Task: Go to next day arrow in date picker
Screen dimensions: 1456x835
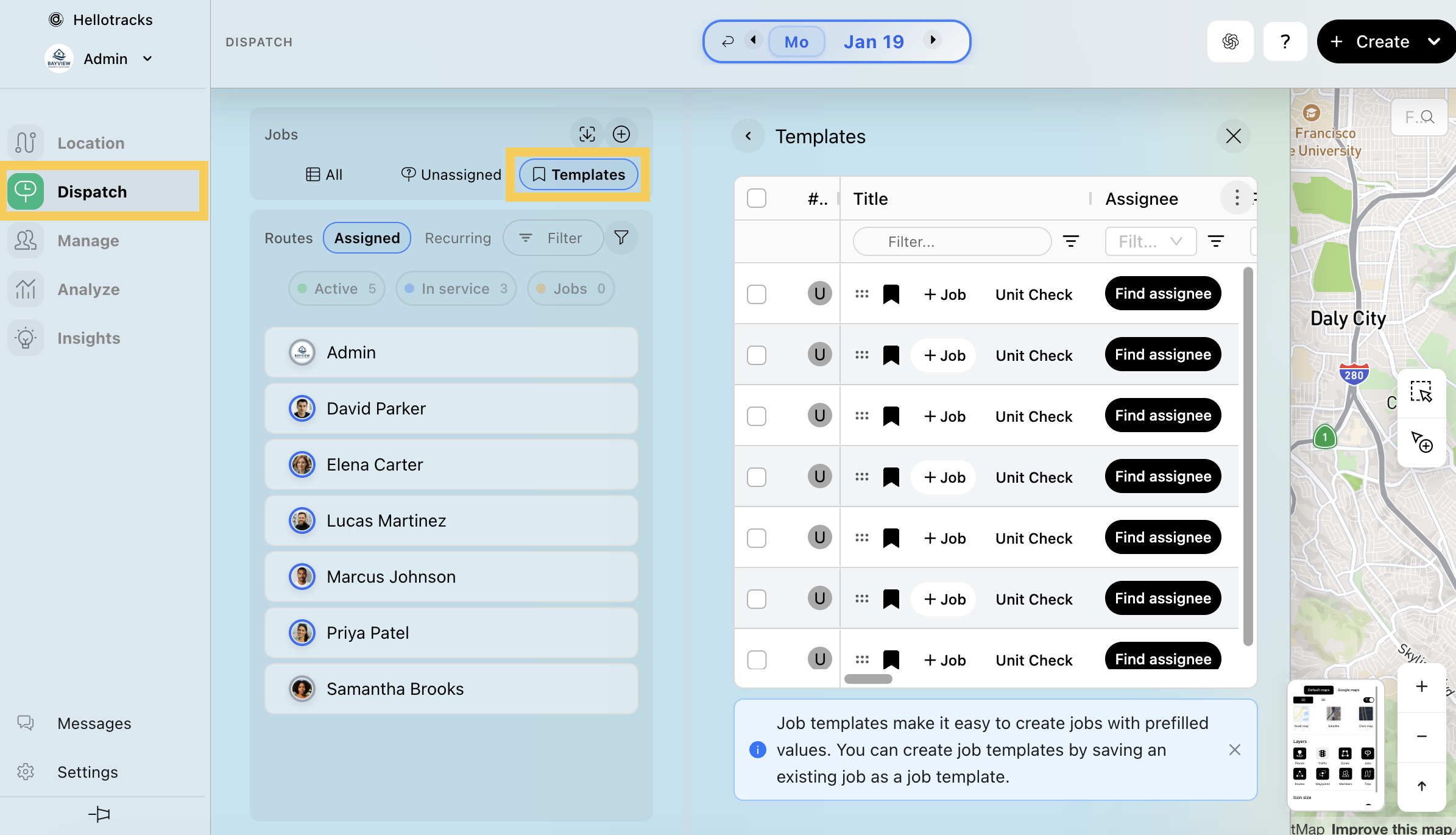Action: pos(932,40)
